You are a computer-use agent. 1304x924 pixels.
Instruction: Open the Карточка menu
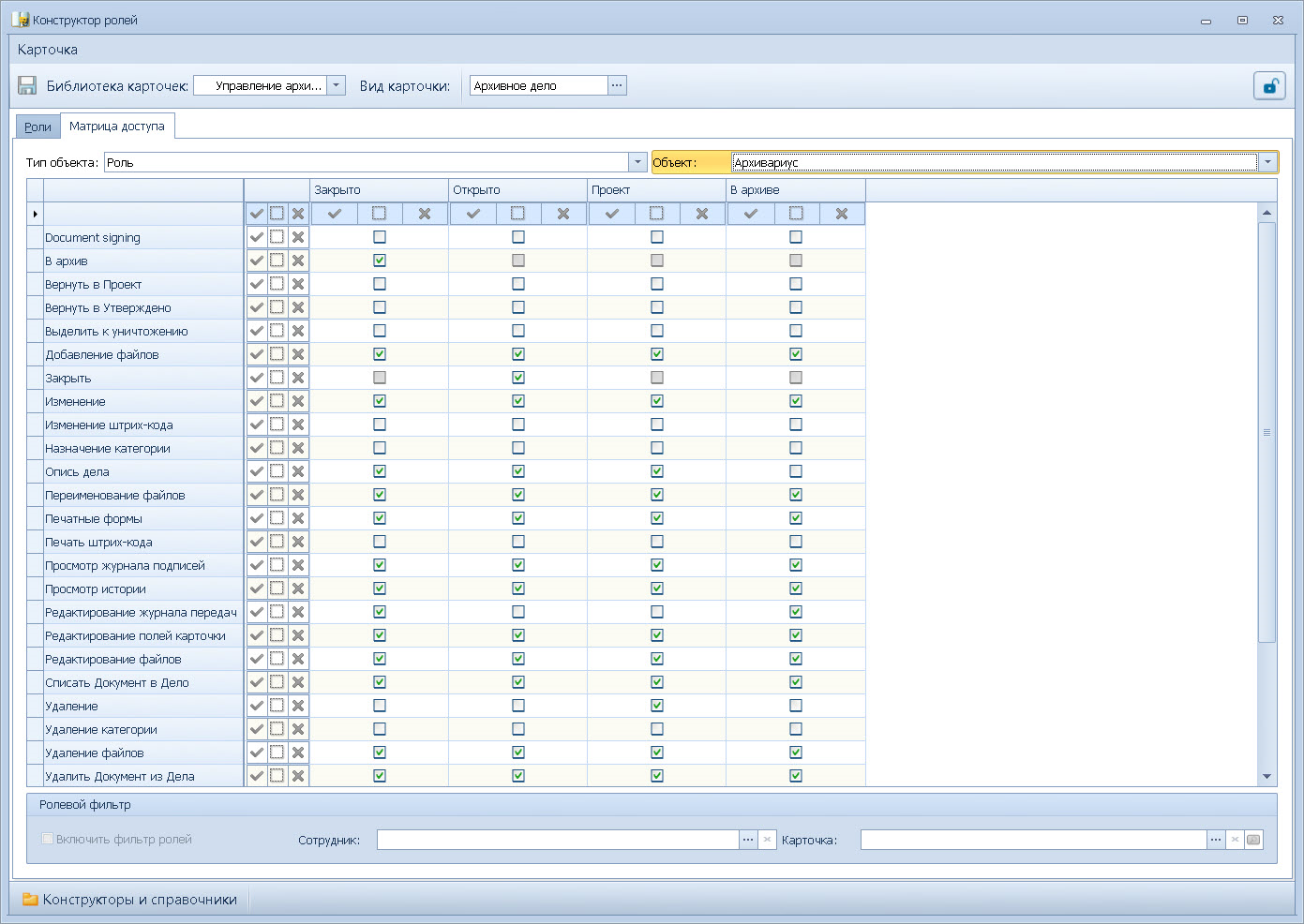click(x=48, y=50)
